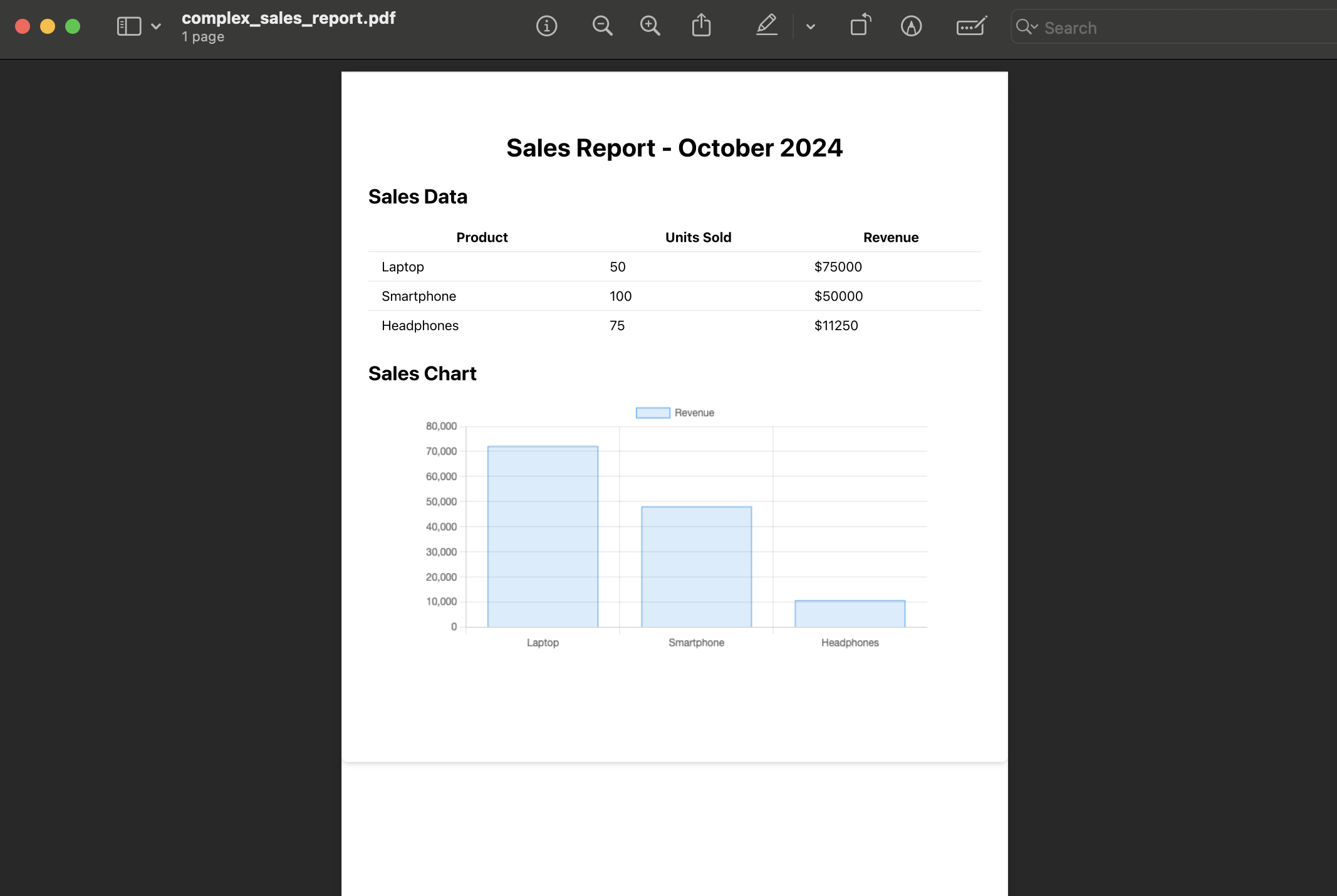Click the units sold value 75
This screenshot has height=896, width=1337.
pyautogui.click(x=617, y=326)
